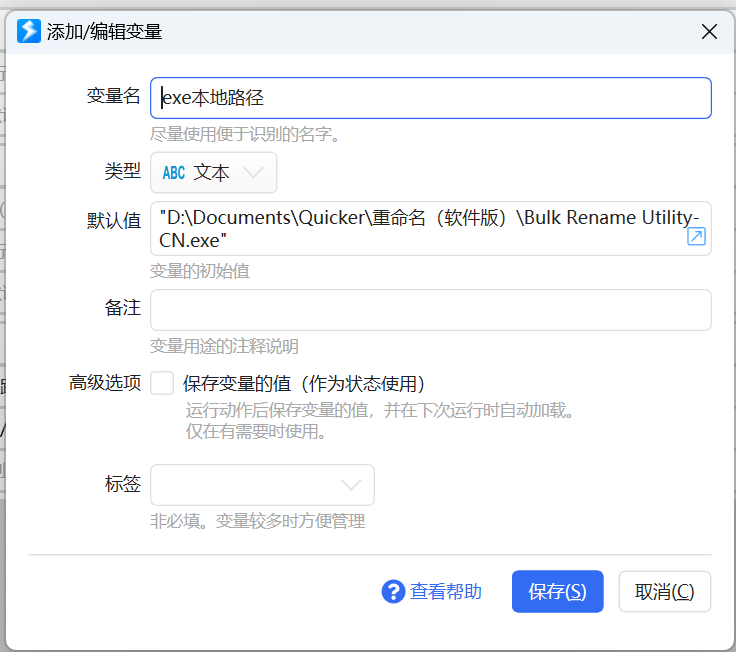
Task: Click the 高级选项 label
Action: 105,383
